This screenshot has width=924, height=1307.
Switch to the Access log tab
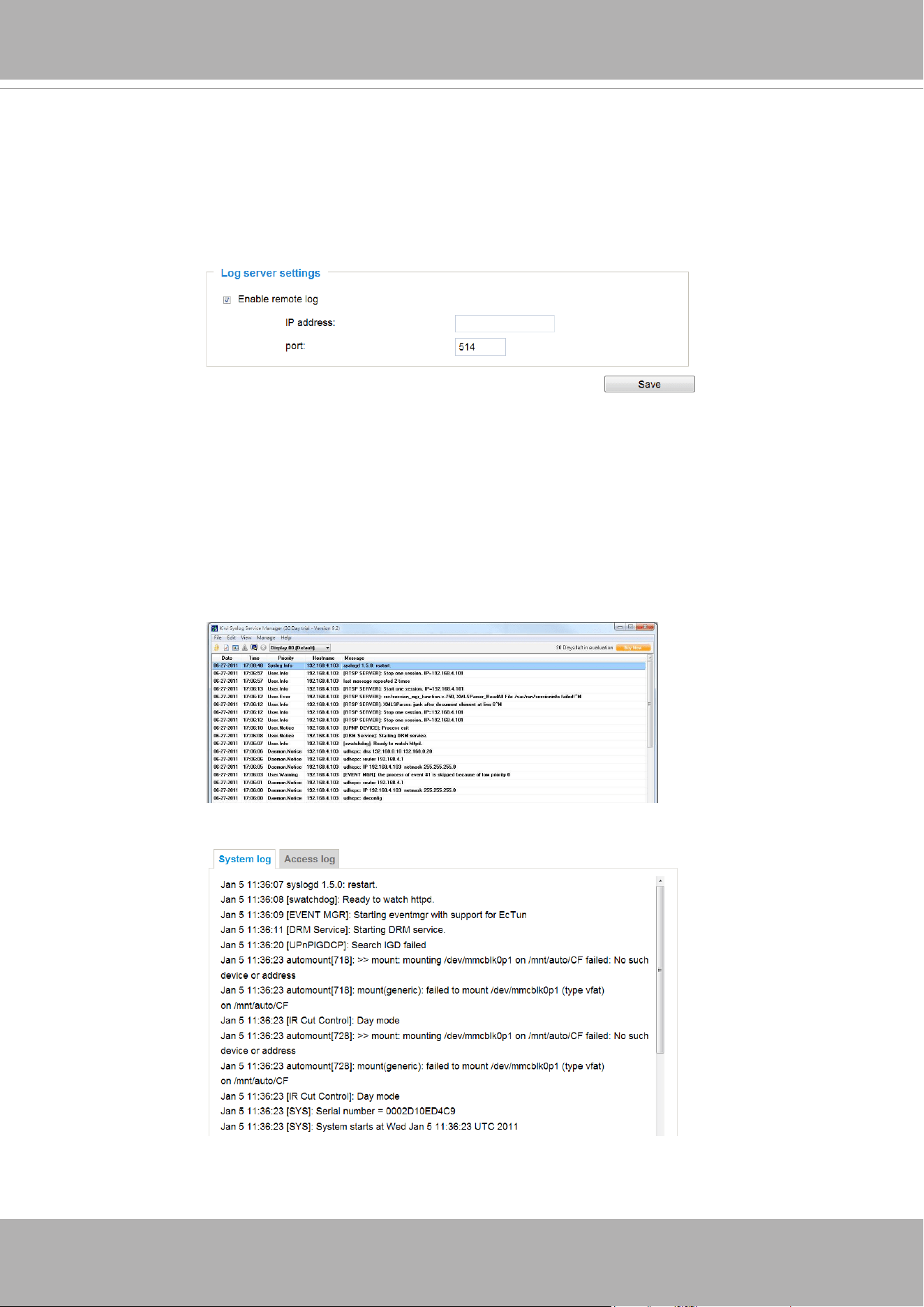pyautogui.click(x=309, y=859)
